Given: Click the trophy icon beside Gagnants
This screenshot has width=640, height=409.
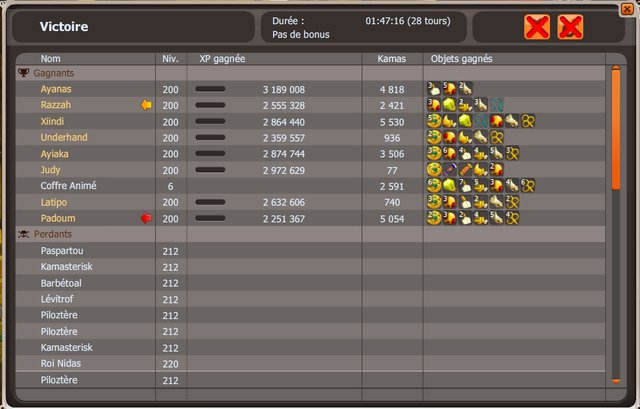Looking at the screenshot, I should pyautogui.click(x=23, y=73).
